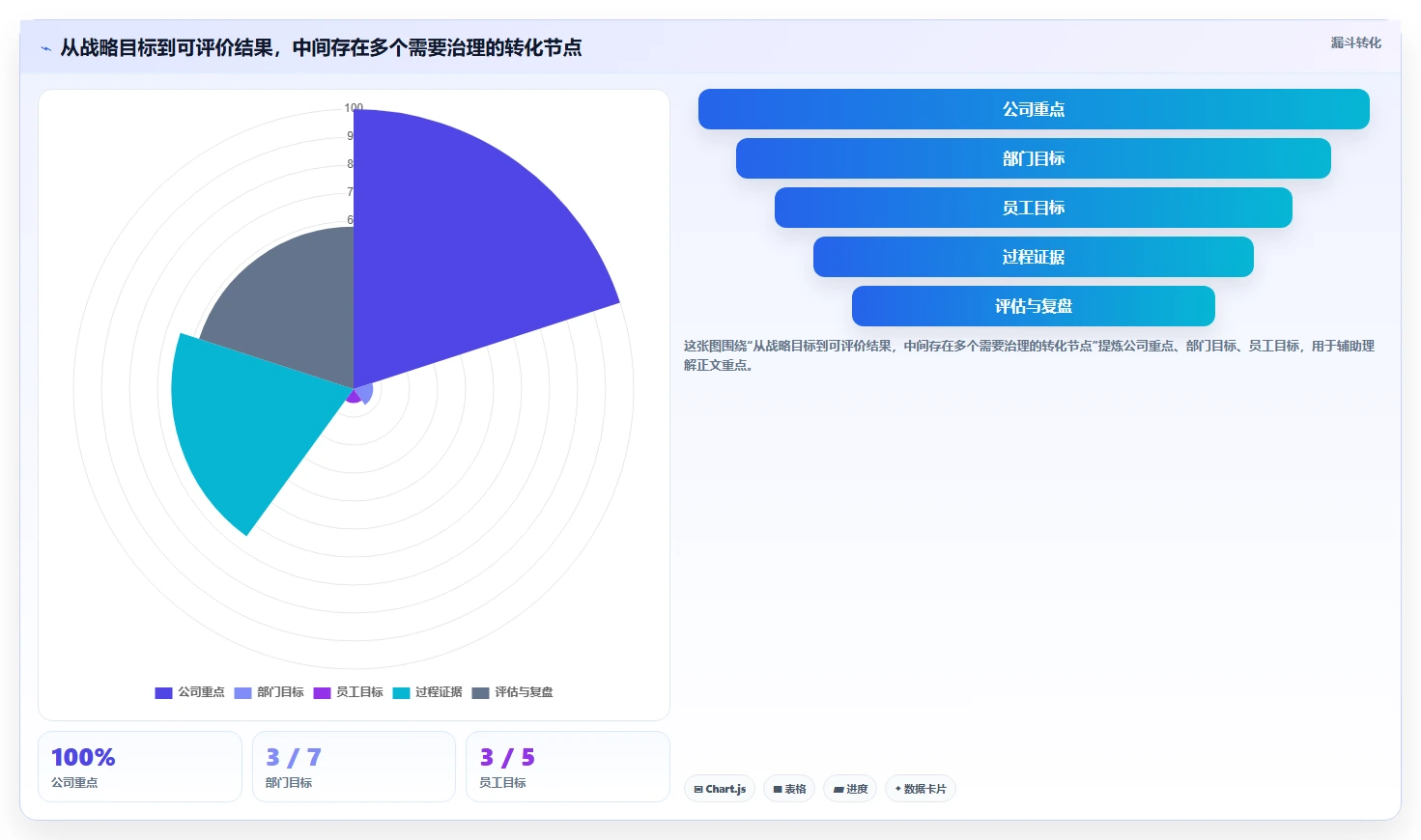The height and width of the screenshot is (840, 1421).
Task: Toggle 公司重点 legend swatch
Action: click(163, 692)
